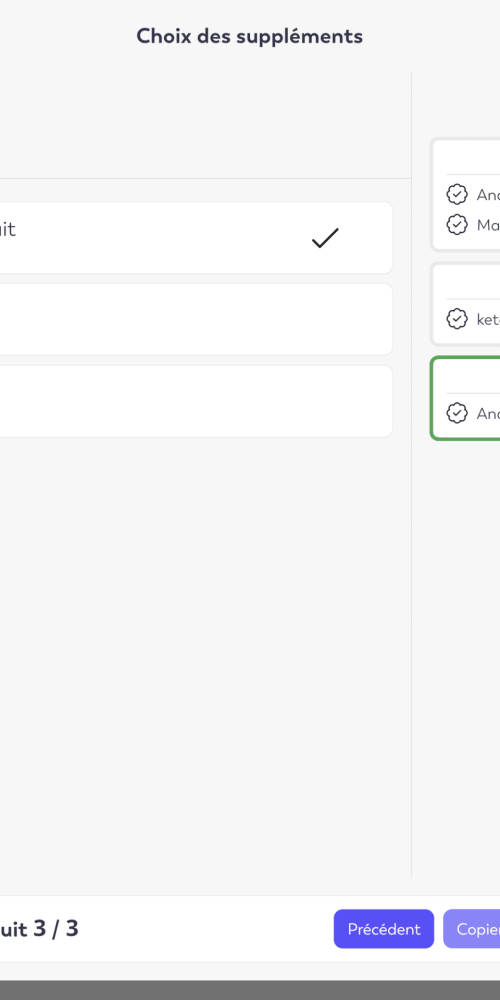Click the Copier button

[x=472, y=929]
